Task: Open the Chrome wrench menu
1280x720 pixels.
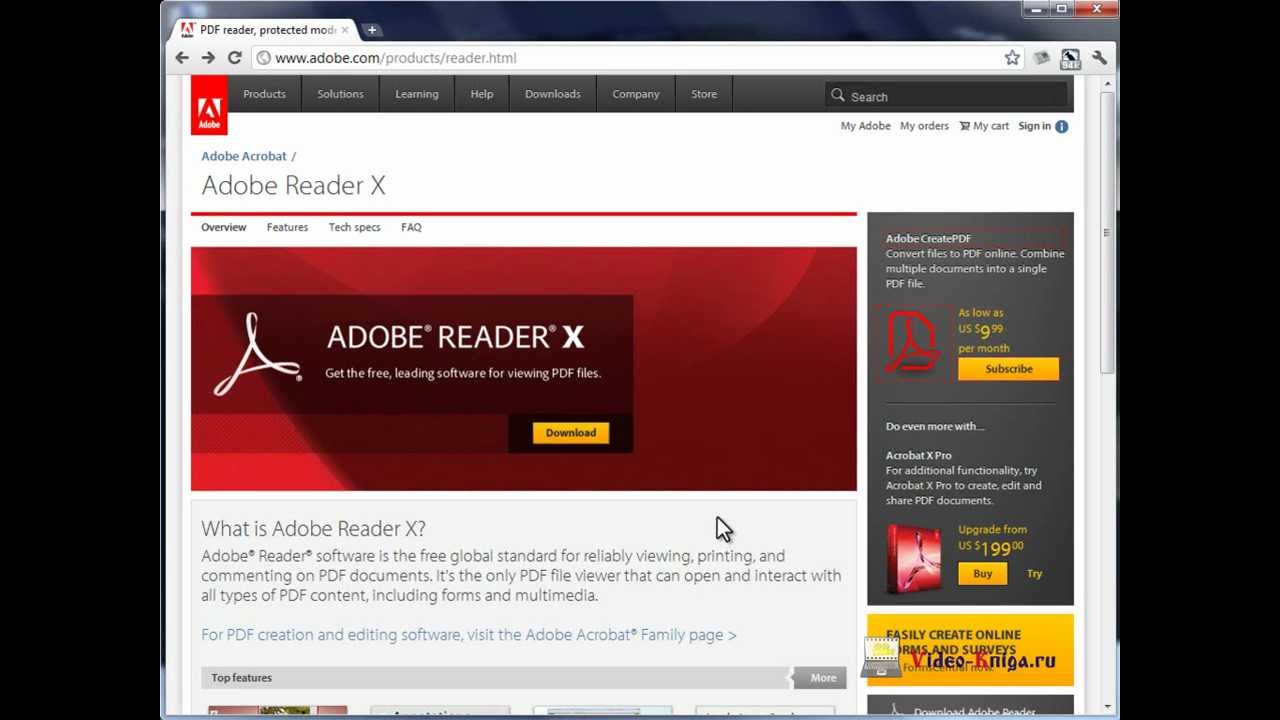Action: [x=1100, y=58]
